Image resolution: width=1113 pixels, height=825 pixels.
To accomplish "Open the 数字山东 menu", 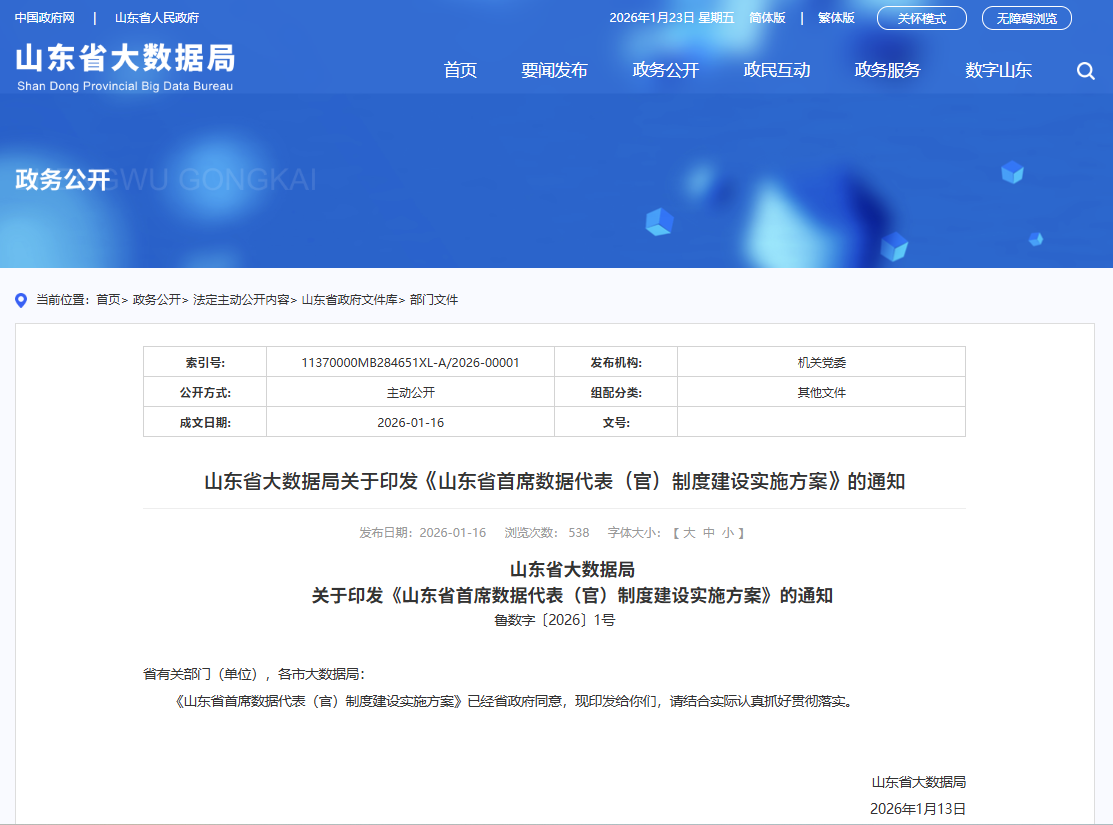I will click(x=998, y=70).
